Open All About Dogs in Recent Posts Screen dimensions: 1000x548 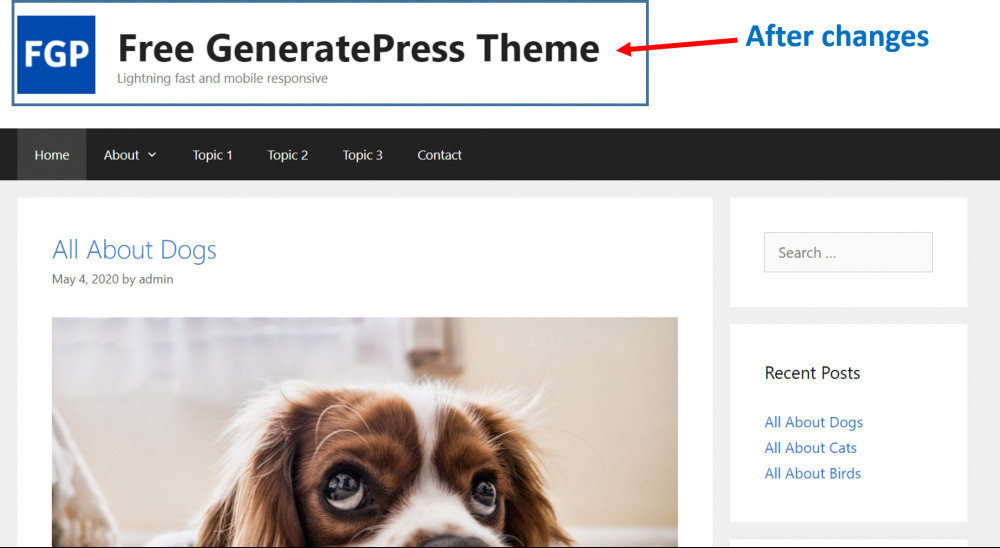pyautogui.click(x=814, y=422)
